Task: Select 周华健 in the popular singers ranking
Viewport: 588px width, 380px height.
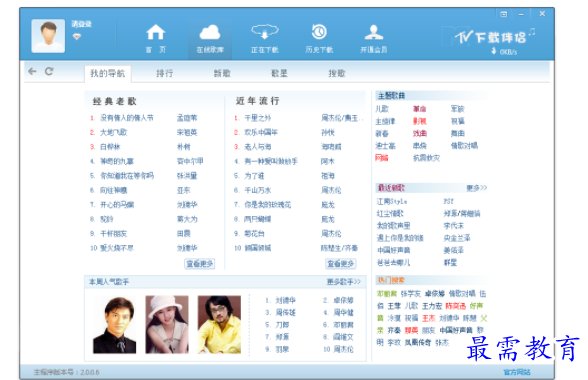Action: pyautogui.click(x=343, y=312)
